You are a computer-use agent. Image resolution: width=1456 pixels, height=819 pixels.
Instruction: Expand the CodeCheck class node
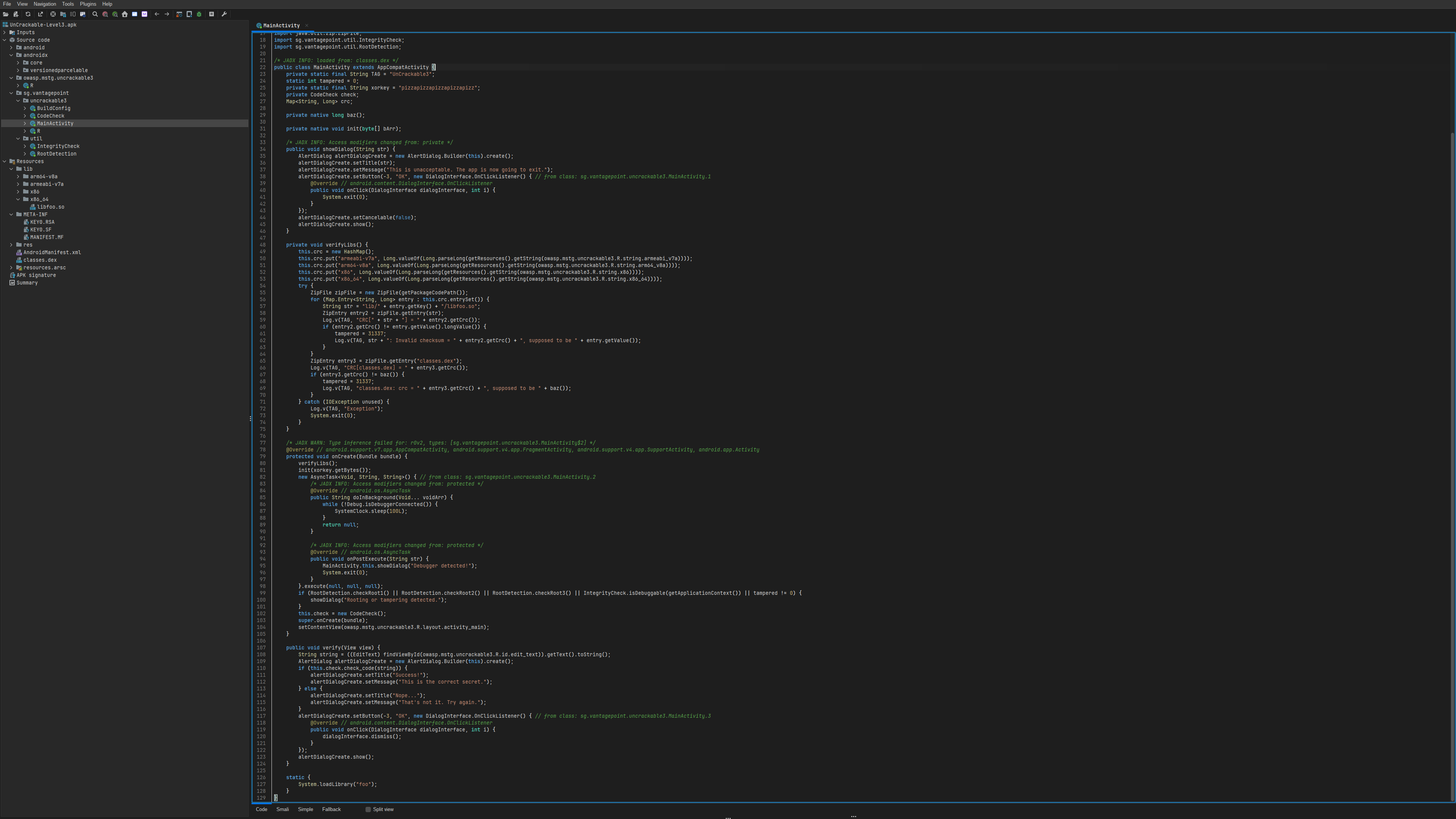coord(25,116)
